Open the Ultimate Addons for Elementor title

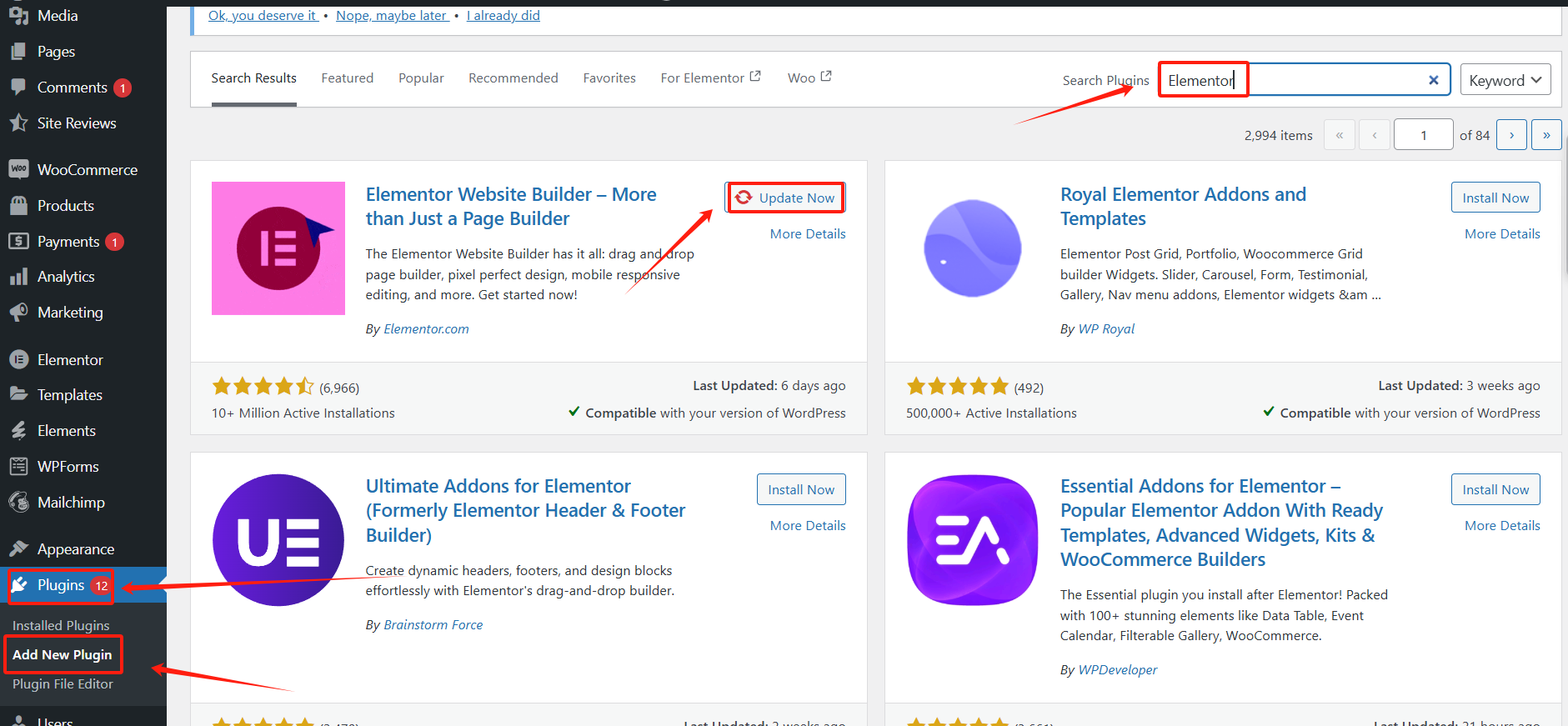click(x=525, y=510)
